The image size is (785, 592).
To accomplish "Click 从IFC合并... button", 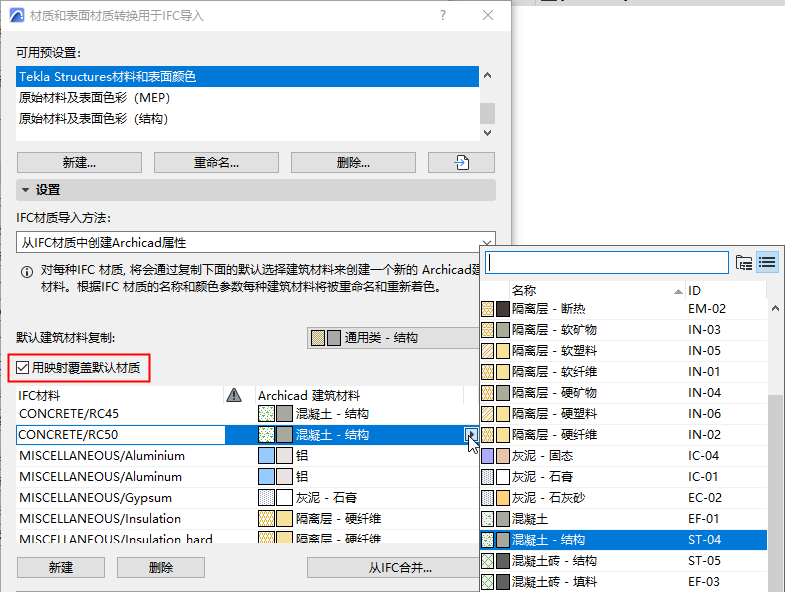I will tap(393, 567).
